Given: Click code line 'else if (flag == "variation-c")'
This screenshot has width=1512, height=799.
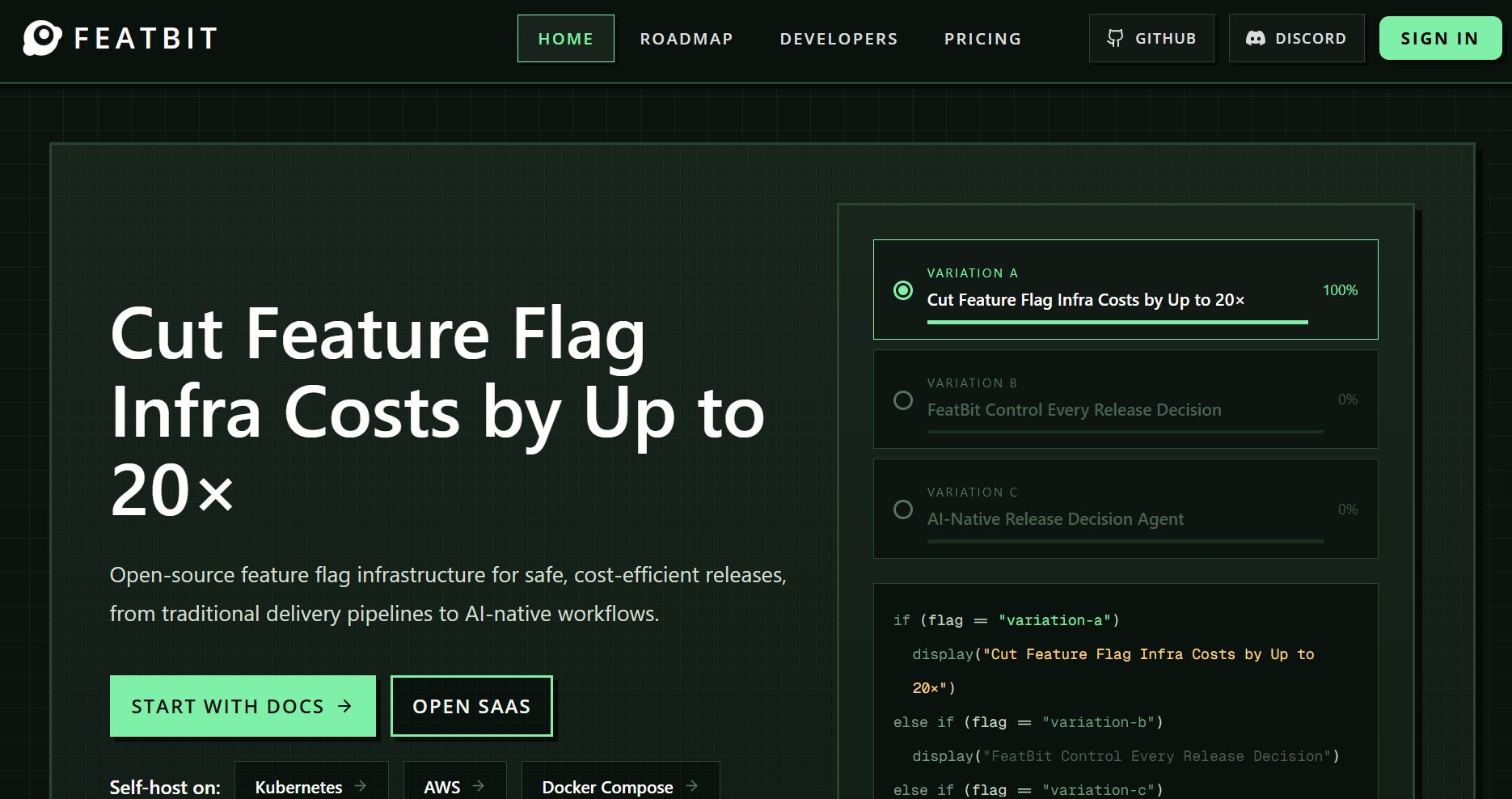Looking at the screenshot, I should [1028, 790].
